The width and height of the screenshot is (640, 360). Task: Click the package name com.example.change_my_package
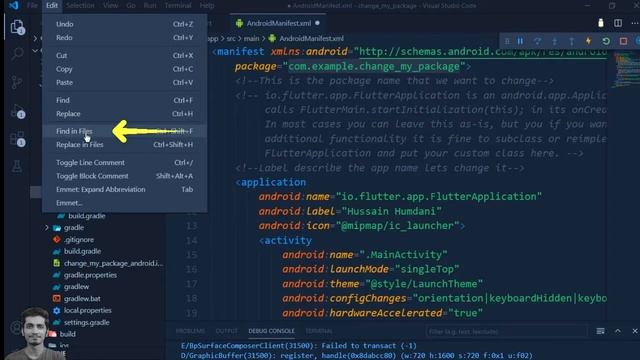pyautogui.click(x=374, y=67)
